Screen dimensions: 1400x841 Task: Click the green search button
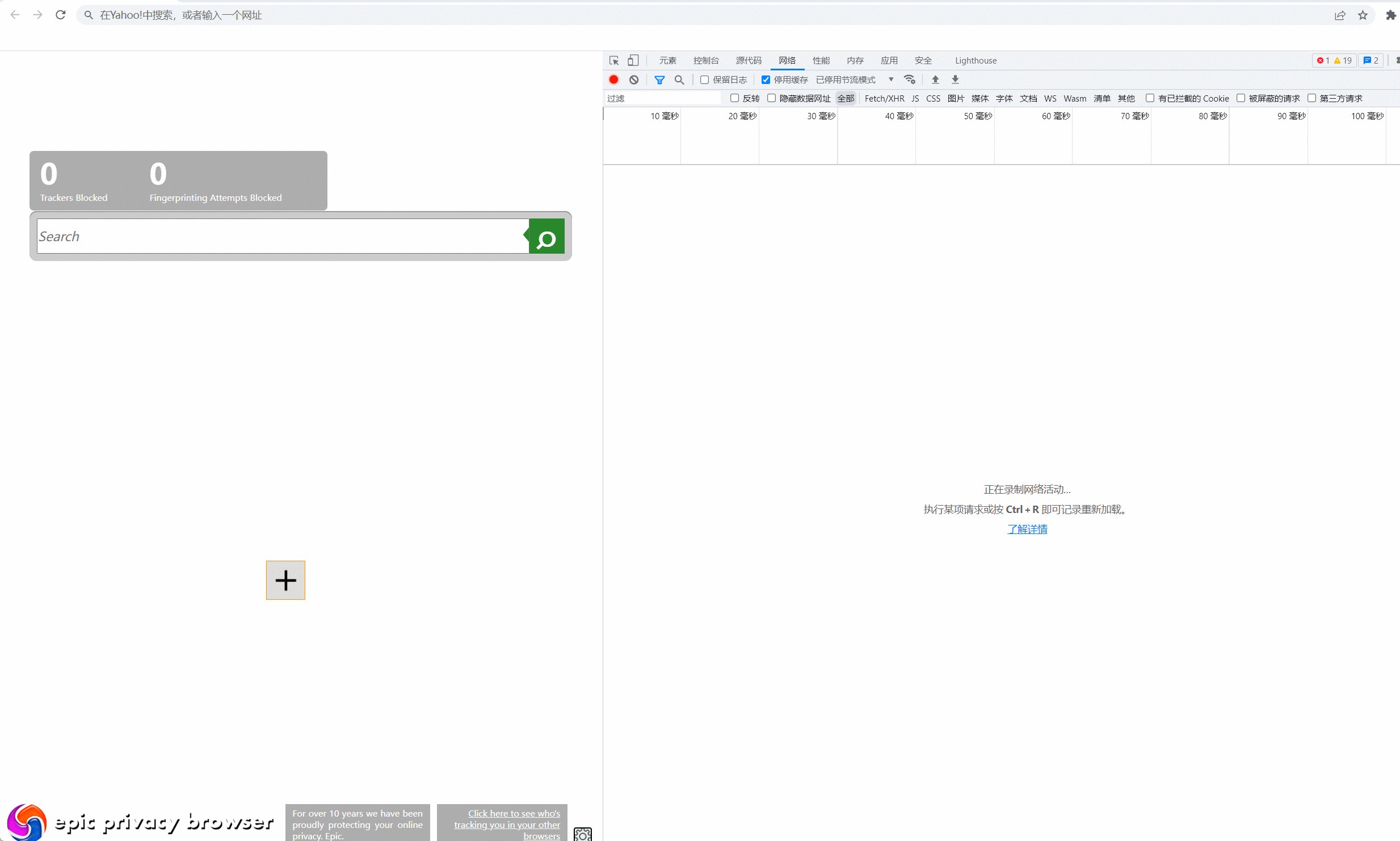[546, 237]
